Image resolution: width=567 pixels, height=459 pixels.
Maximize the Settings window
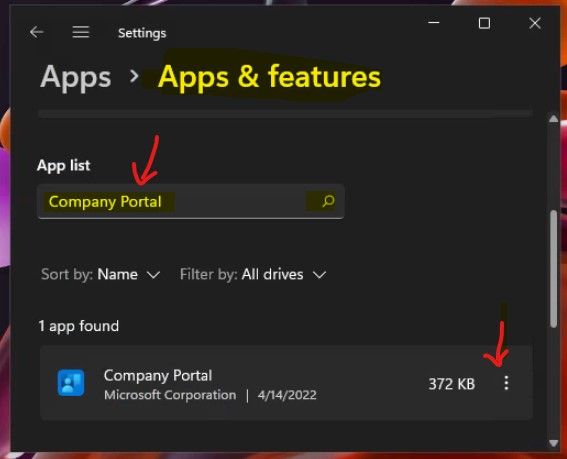pos(484,23)
